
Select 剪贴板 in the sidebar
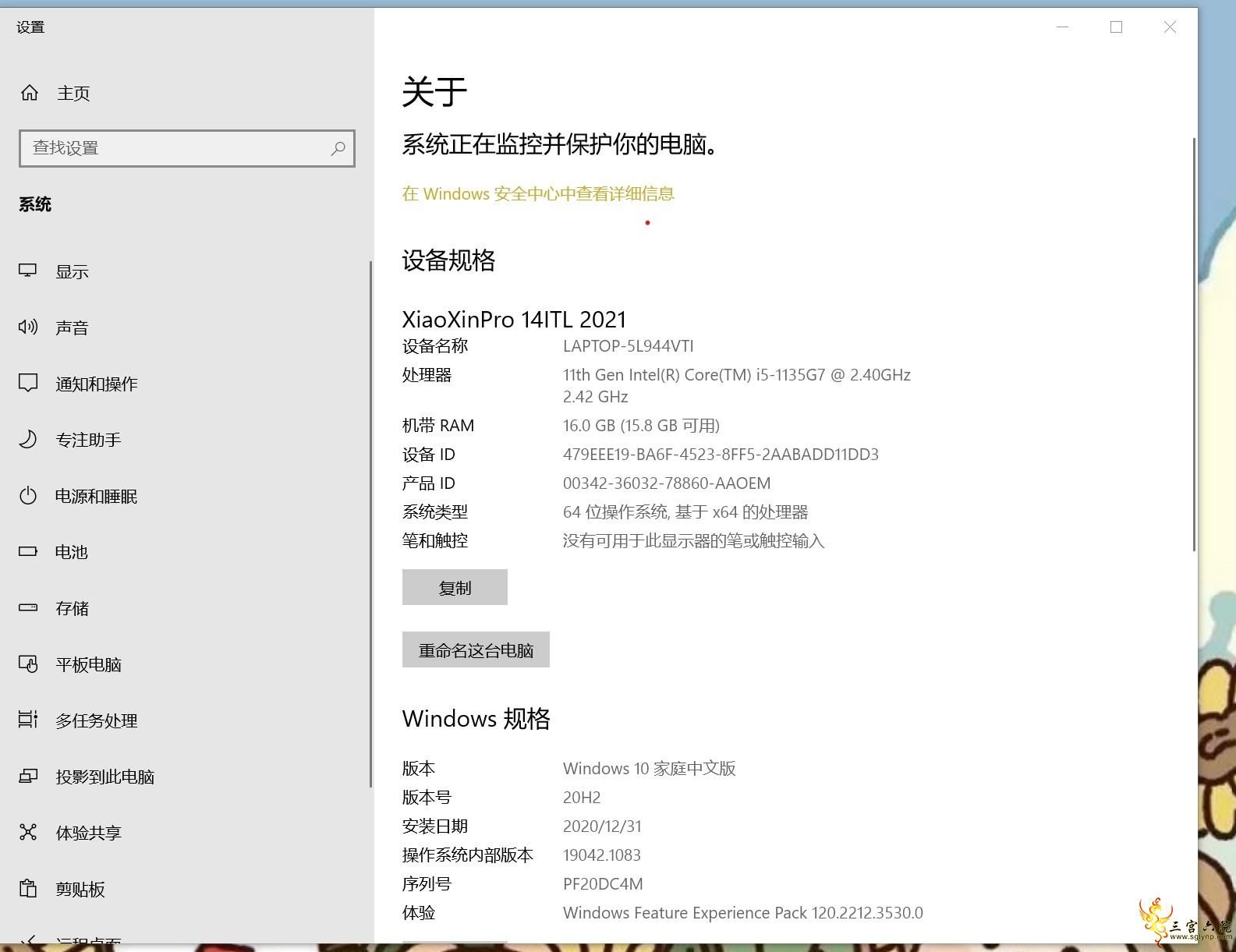click(186, 889)
